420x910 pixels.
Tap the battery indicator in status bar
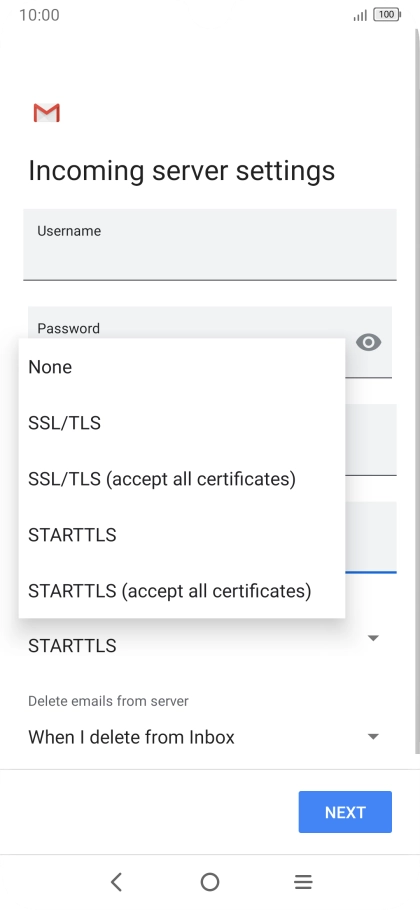click(387, 15)
